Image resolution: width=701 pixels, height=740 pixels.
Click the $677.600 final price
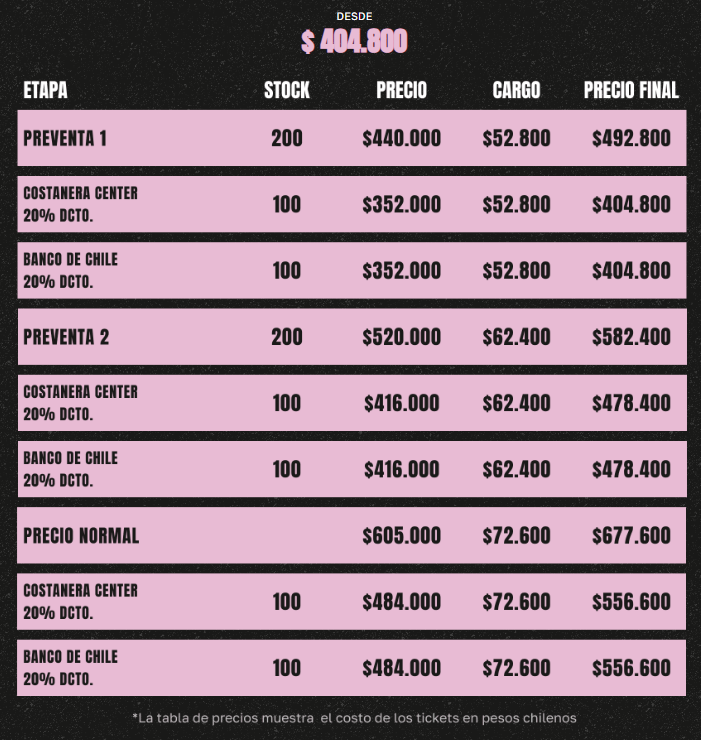(631, 535)
